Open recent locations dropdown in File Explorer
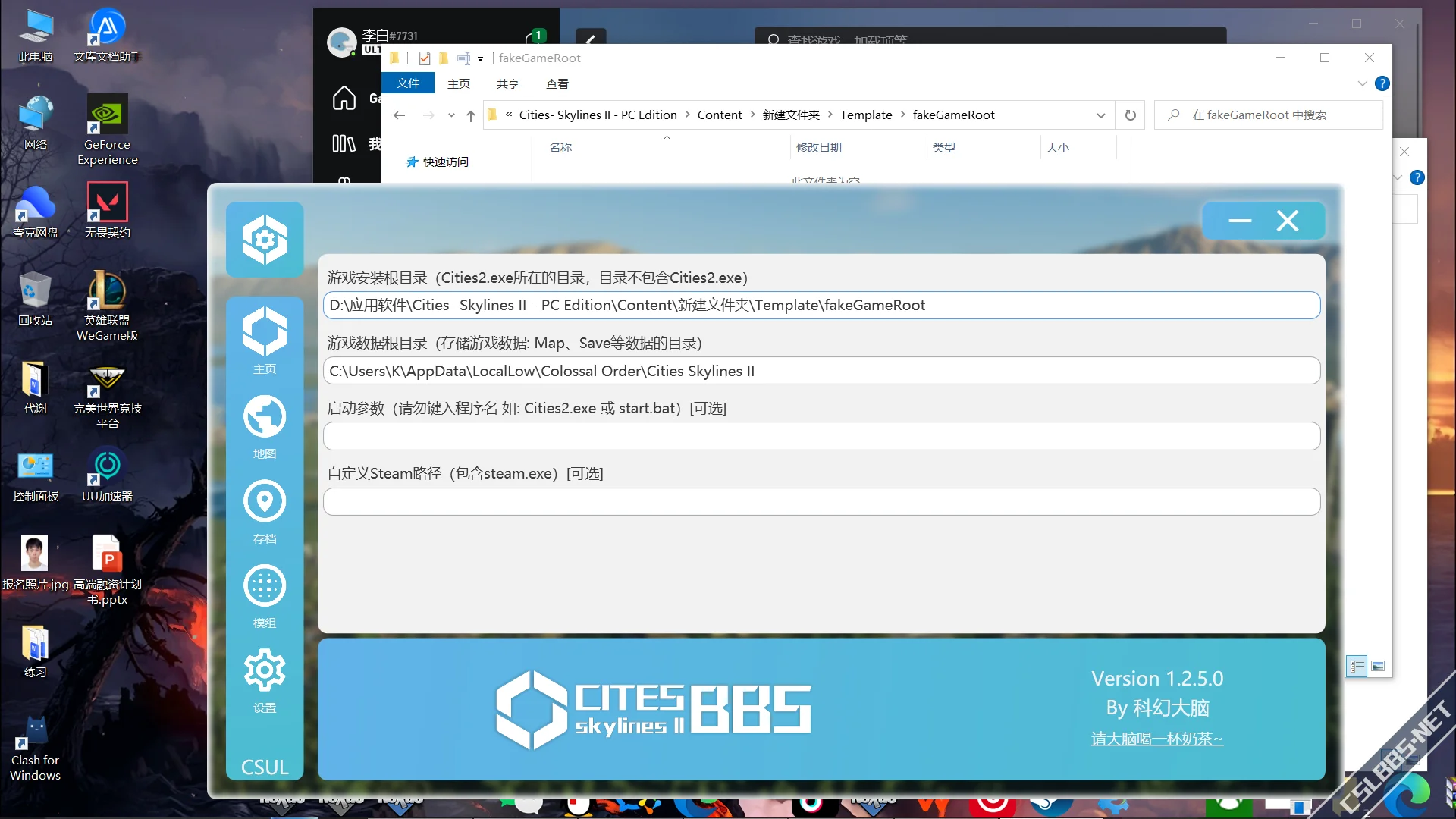The image size is (1456, 819). click(451, 115)
